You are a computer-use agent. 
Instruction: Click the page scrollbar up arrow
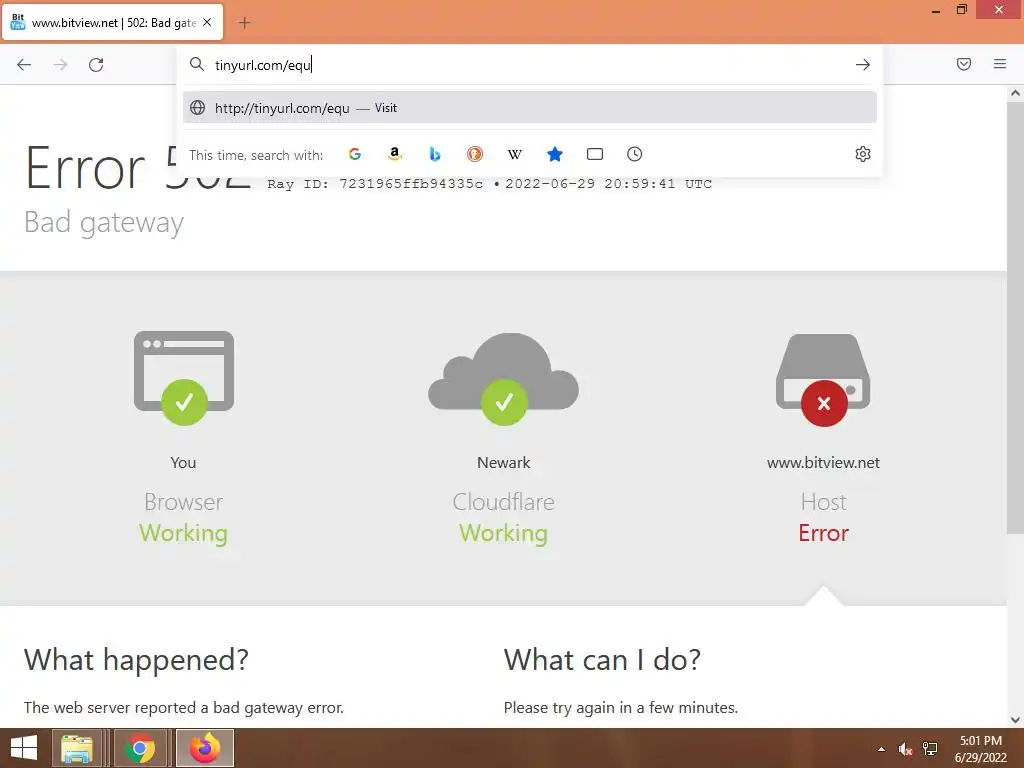1015,93
